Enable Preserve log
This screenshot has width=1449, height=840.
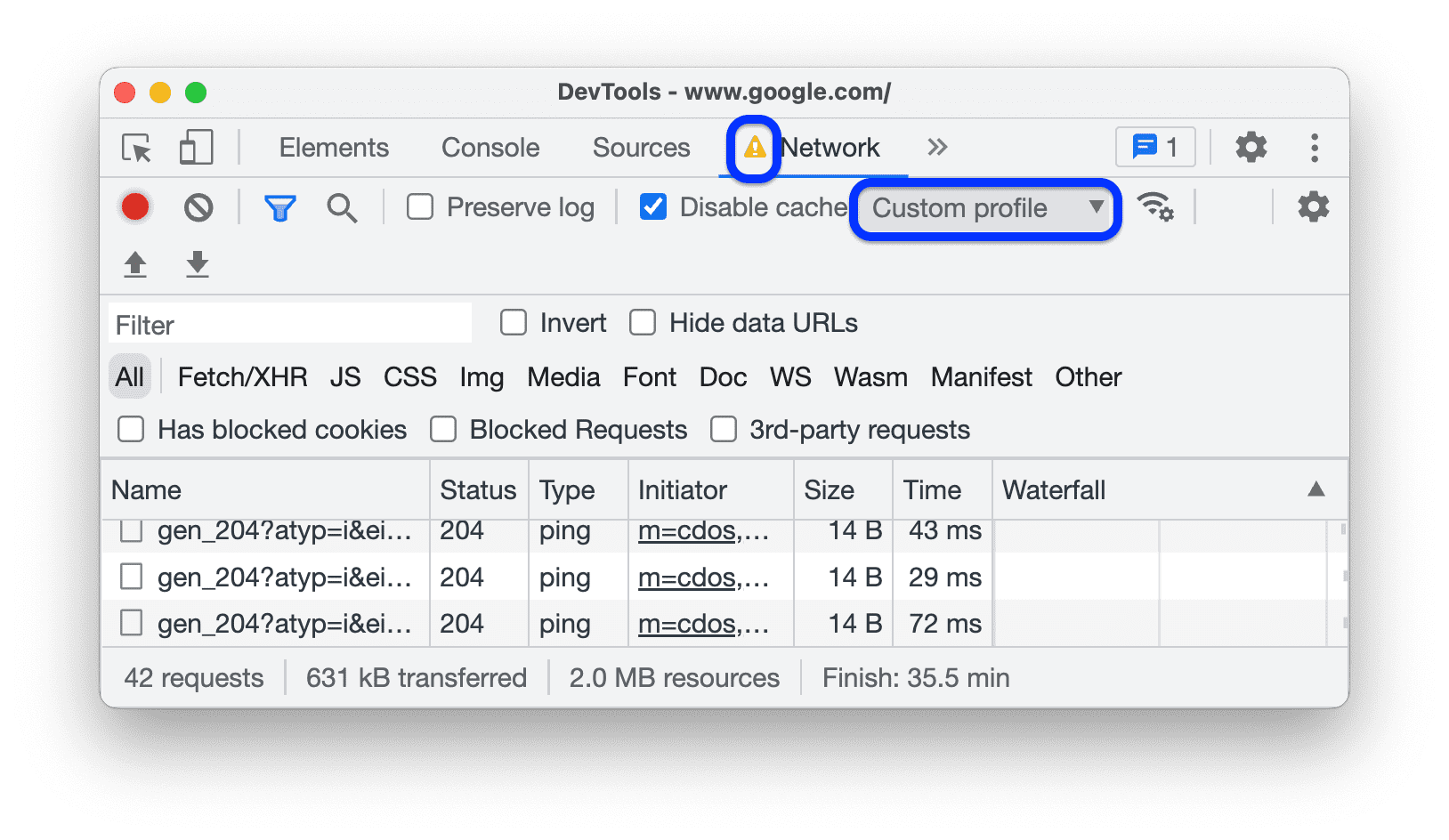pos(420,206)
